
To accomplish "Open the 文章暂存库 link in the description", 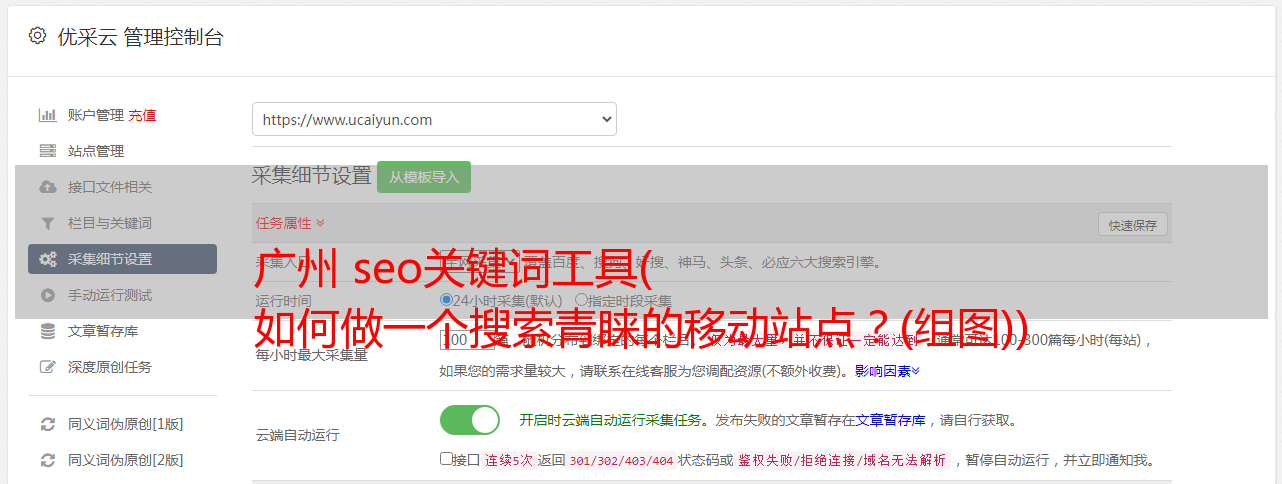I will 890,420.
